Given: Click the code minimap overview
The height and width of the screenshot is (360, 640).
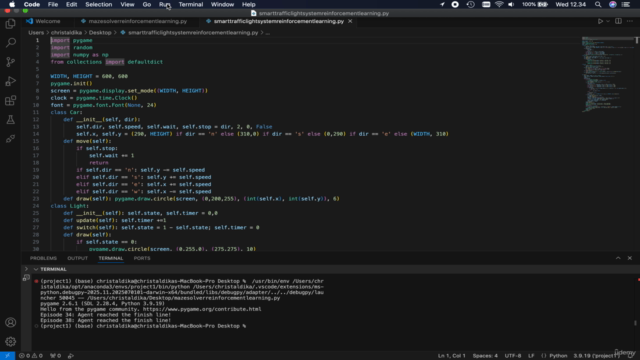Looking at the screenshot, I should [608, 73].
